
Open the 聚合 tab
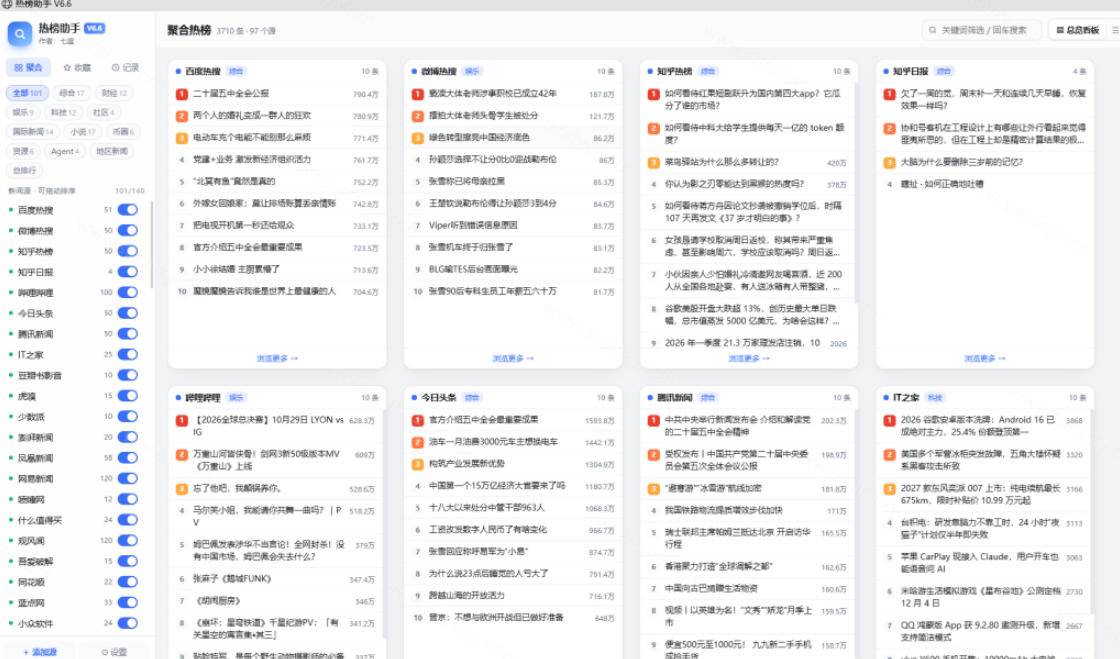click(x=29, y=67)
